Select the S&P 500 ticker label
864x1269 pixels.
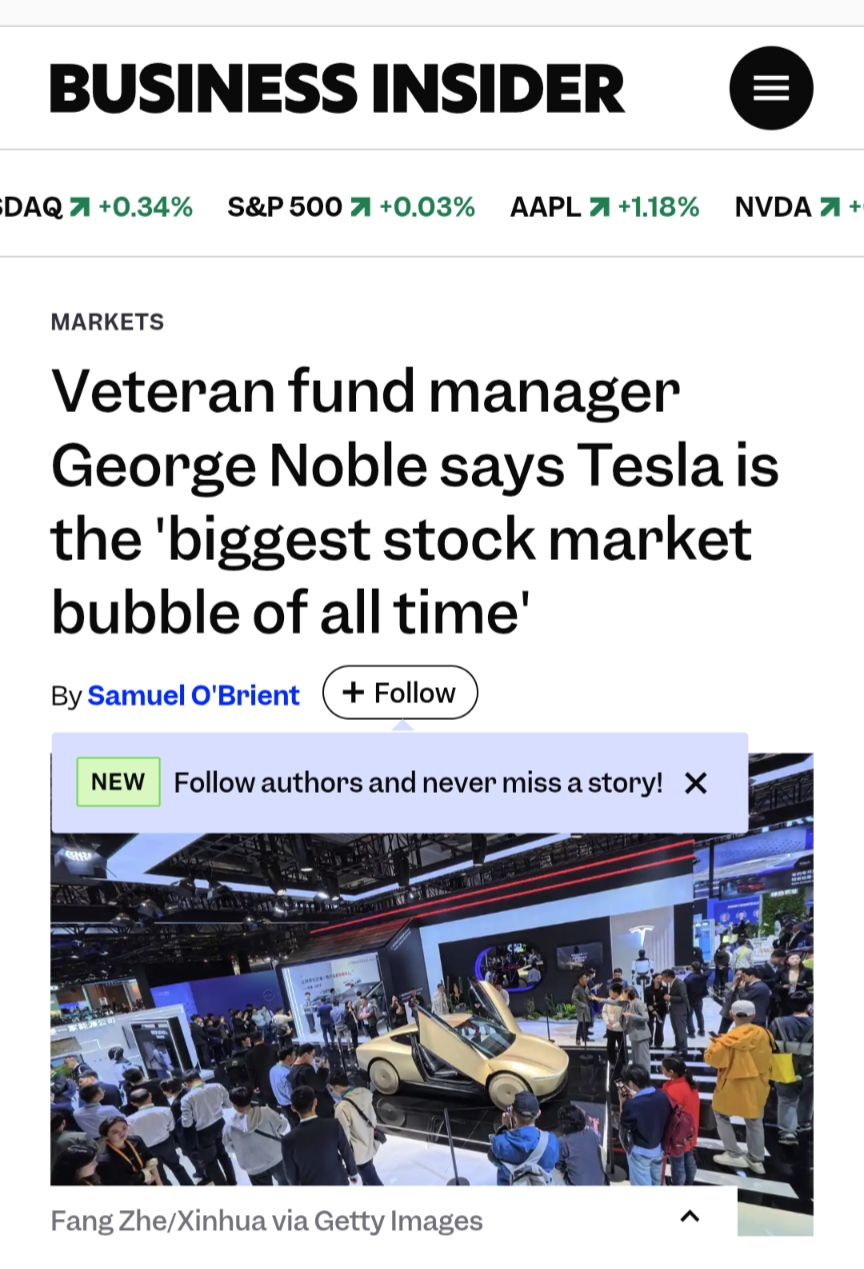click(284, 207)
